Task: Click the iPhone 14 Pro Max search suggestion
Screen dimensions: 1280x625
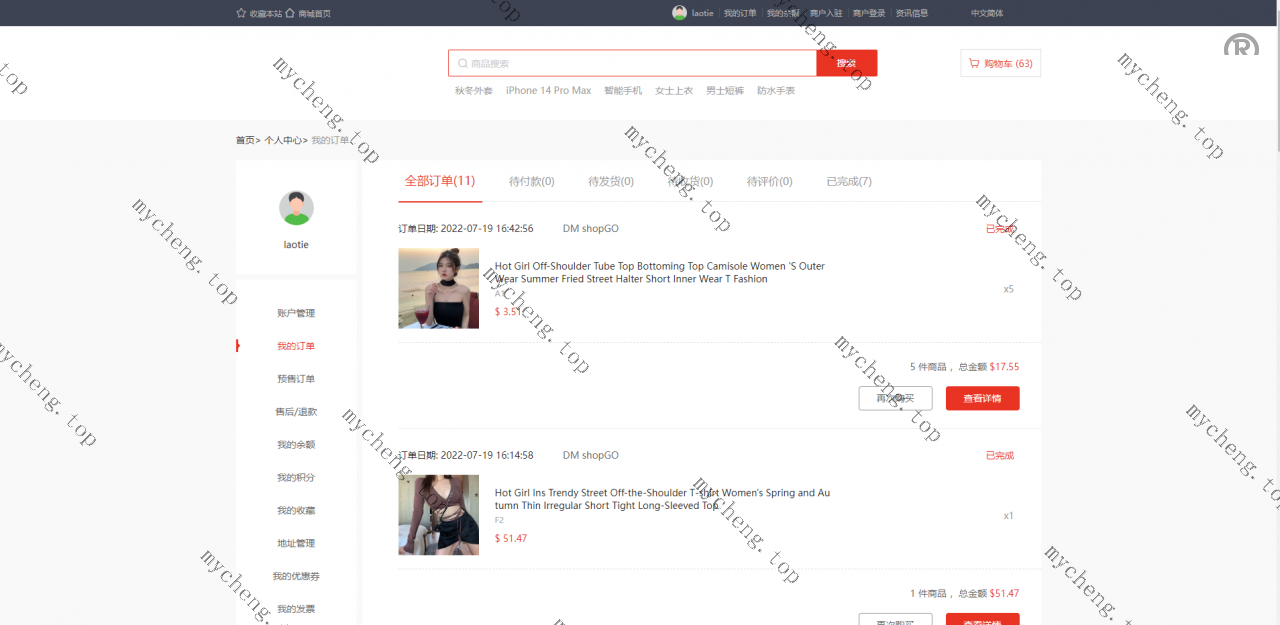Action: tap(548, 91)
